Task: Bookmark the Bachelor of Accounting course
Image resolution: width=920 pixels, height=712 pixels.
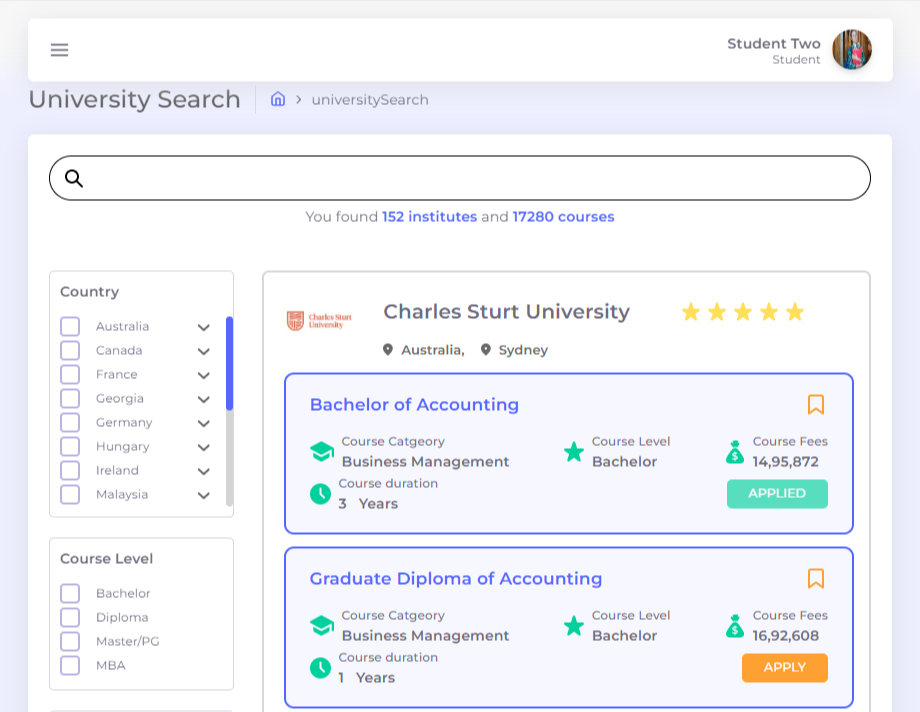Action: 817,405
